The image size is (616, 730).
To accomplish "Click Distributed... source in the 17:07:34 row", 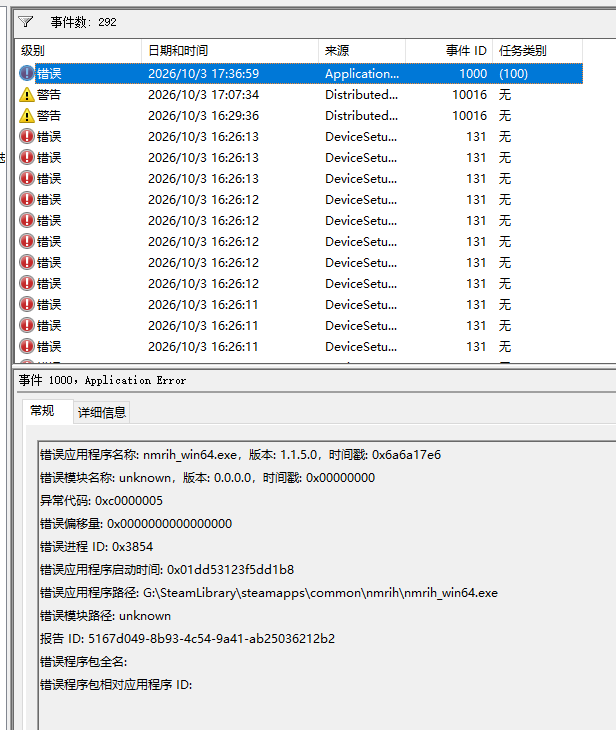I will click(x=361, y=95).
